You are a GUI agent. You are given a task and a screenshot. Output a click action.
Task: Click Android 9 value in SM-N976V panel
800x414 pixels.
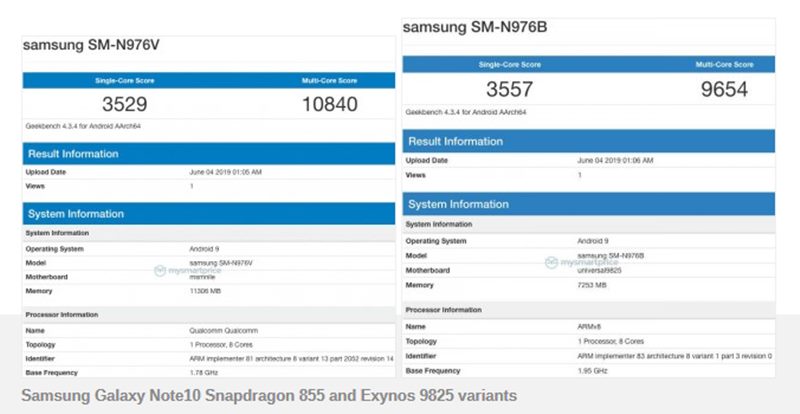tap(204, 249)
